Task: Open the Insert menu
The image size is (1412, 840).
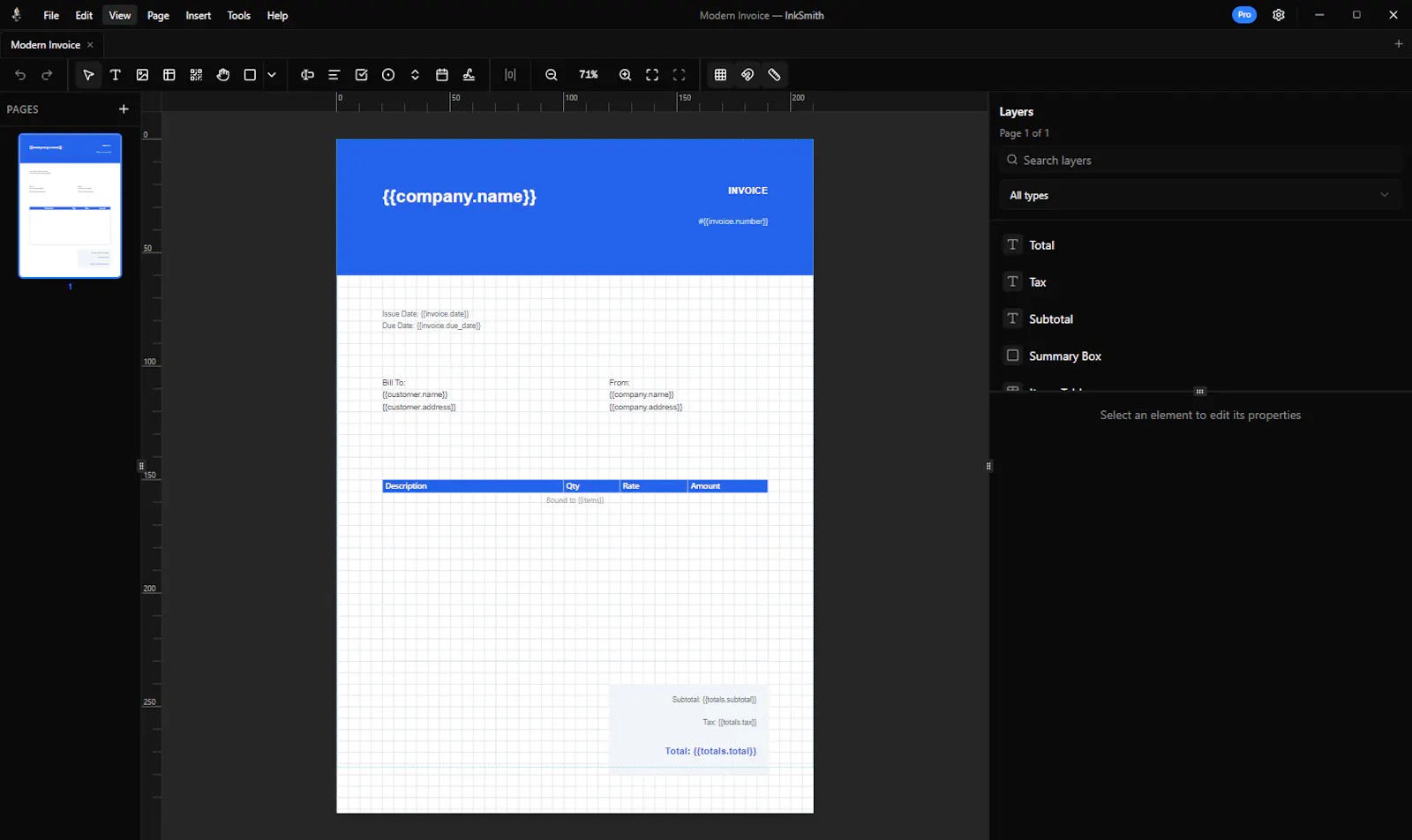Action: (199, 15)
